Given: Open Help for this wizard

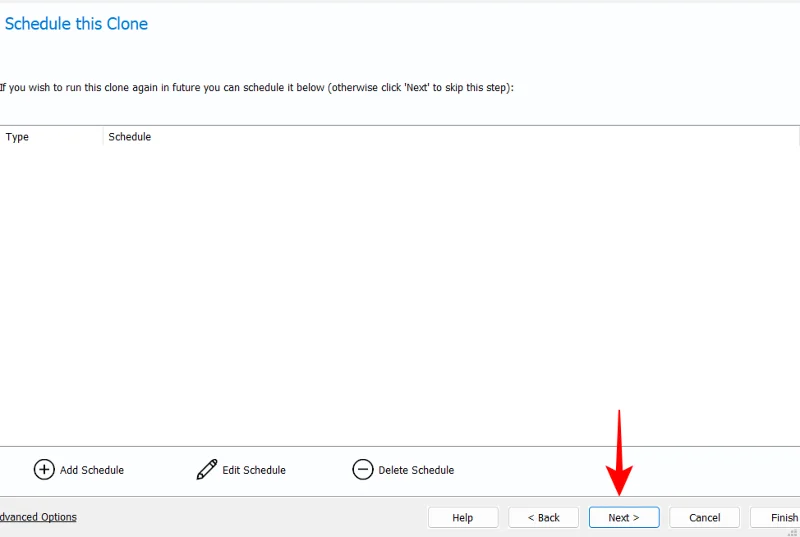Looking at the screenshot, I should 463,518.
